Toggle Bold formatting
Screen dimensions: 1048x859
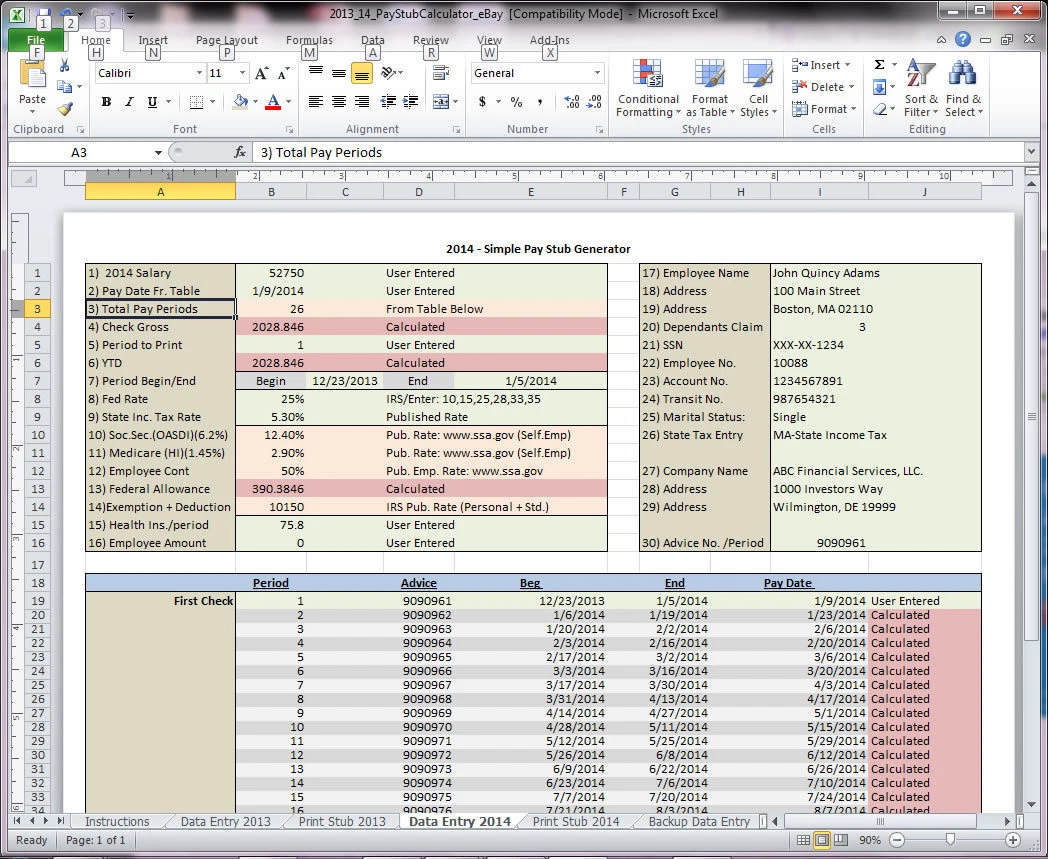(x=105, y=102)
